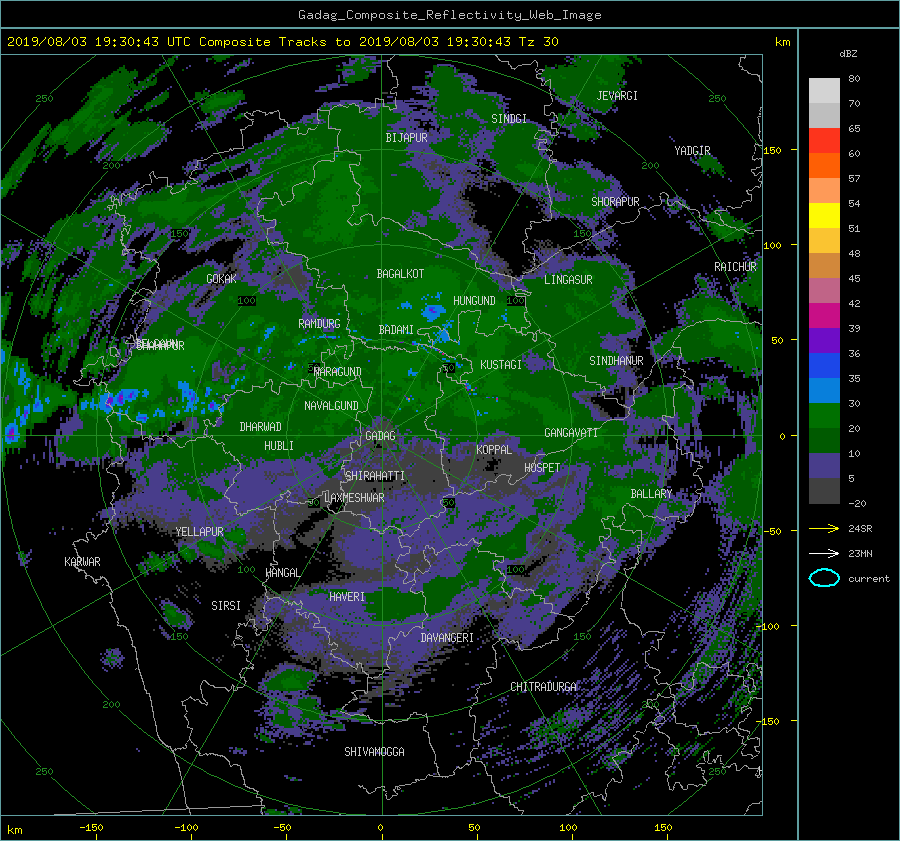900x841 pixels.
Task: Select the 2019/08/03 19:30:43 UTC timestamp line
Action: tap(283, 42)
